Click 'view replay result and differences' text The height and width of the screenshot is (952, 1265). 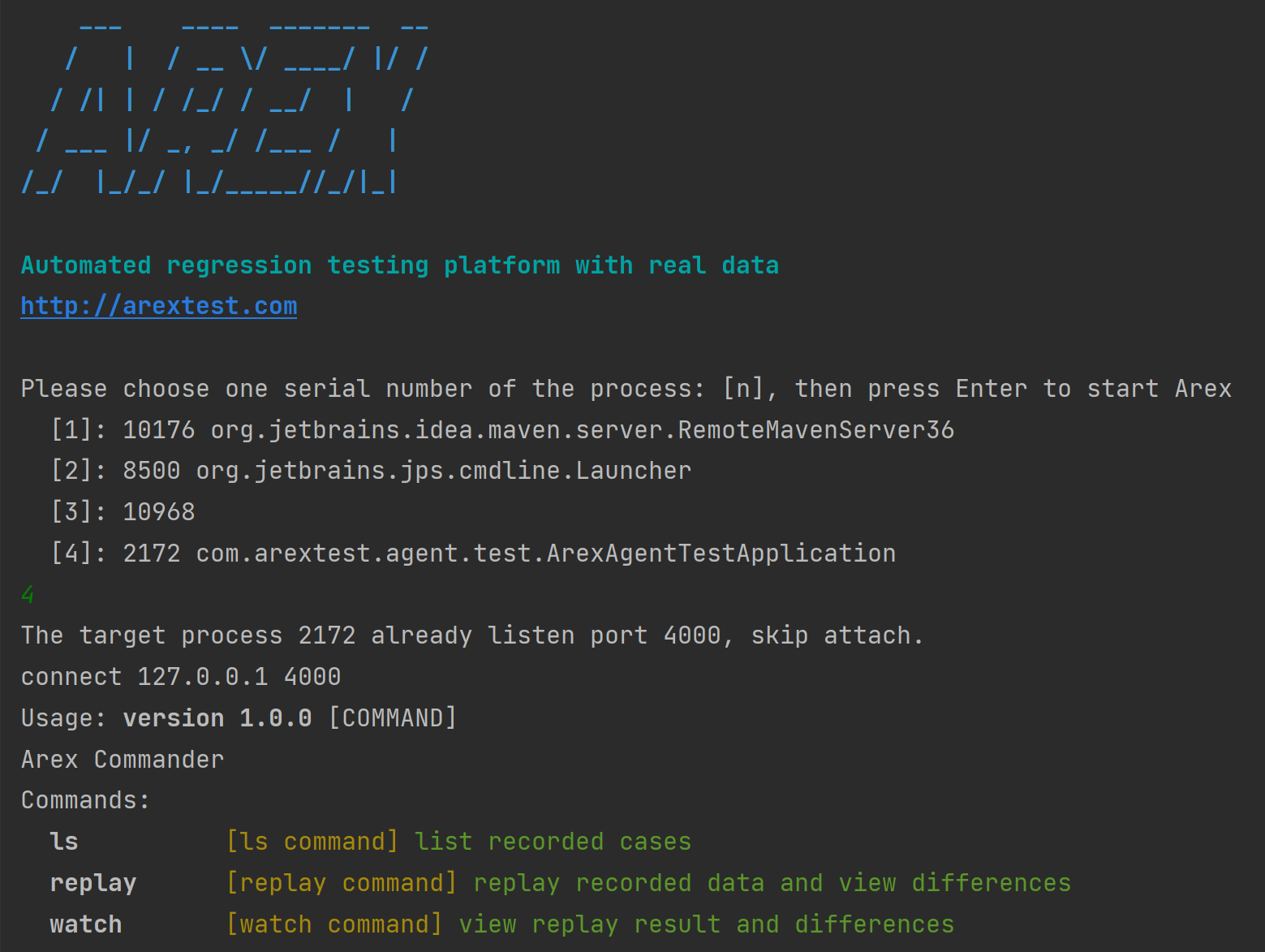707,924
